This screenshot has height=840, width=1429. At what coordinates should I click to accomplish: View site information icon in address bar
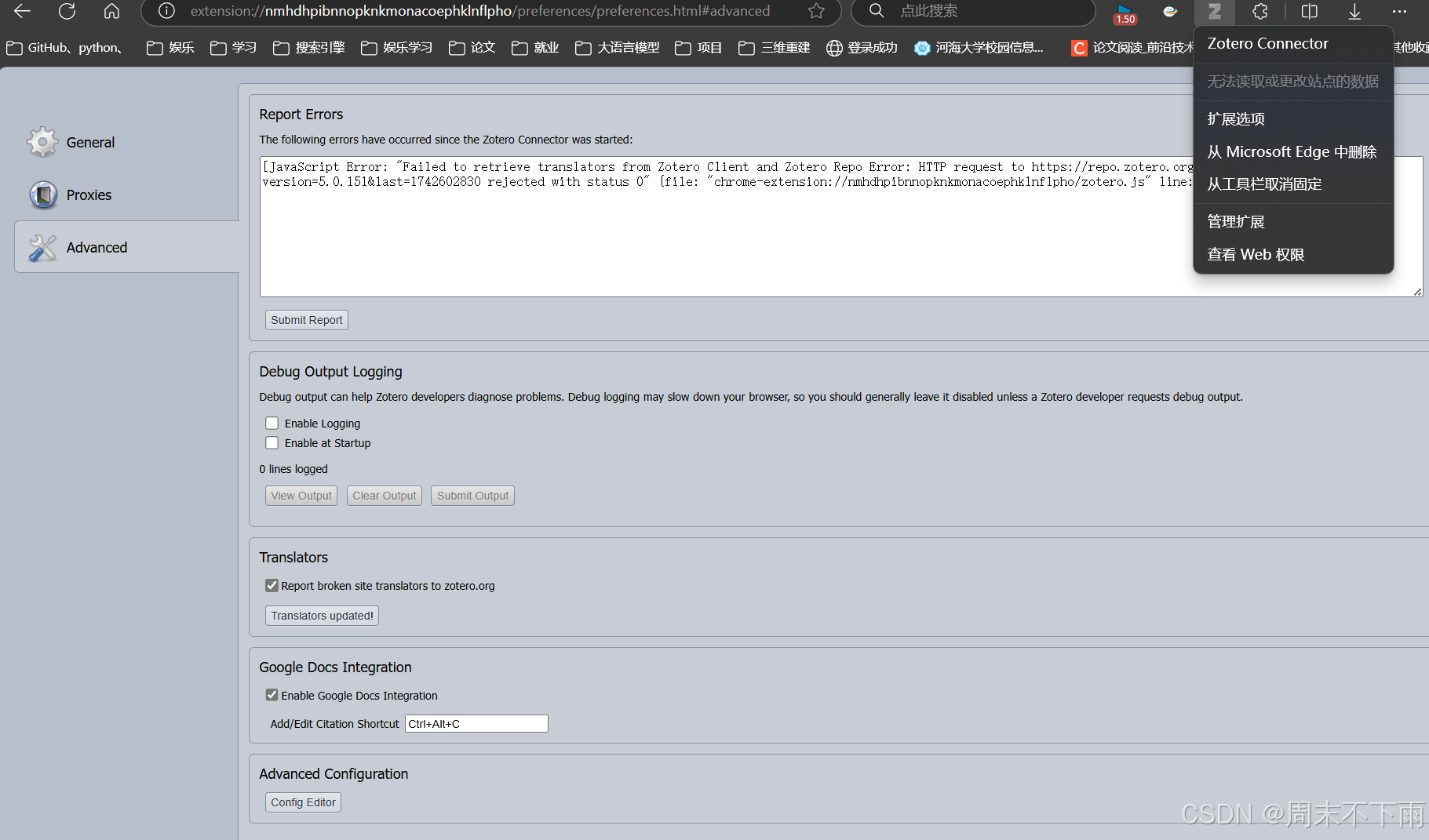pos(166,11)
